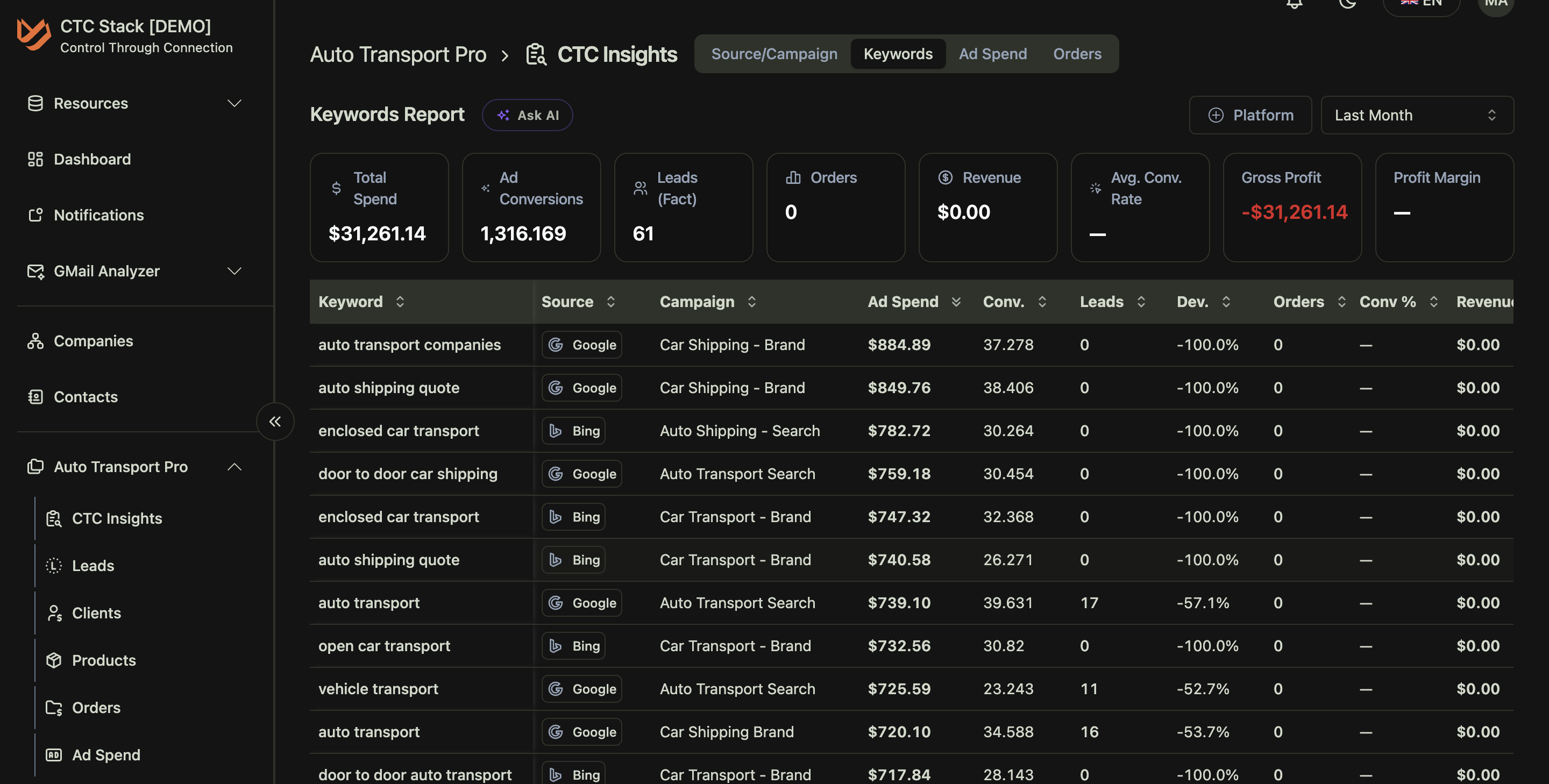Click the notification bell icon
Screen dimensions: 1549x784
coord(1294,5)
